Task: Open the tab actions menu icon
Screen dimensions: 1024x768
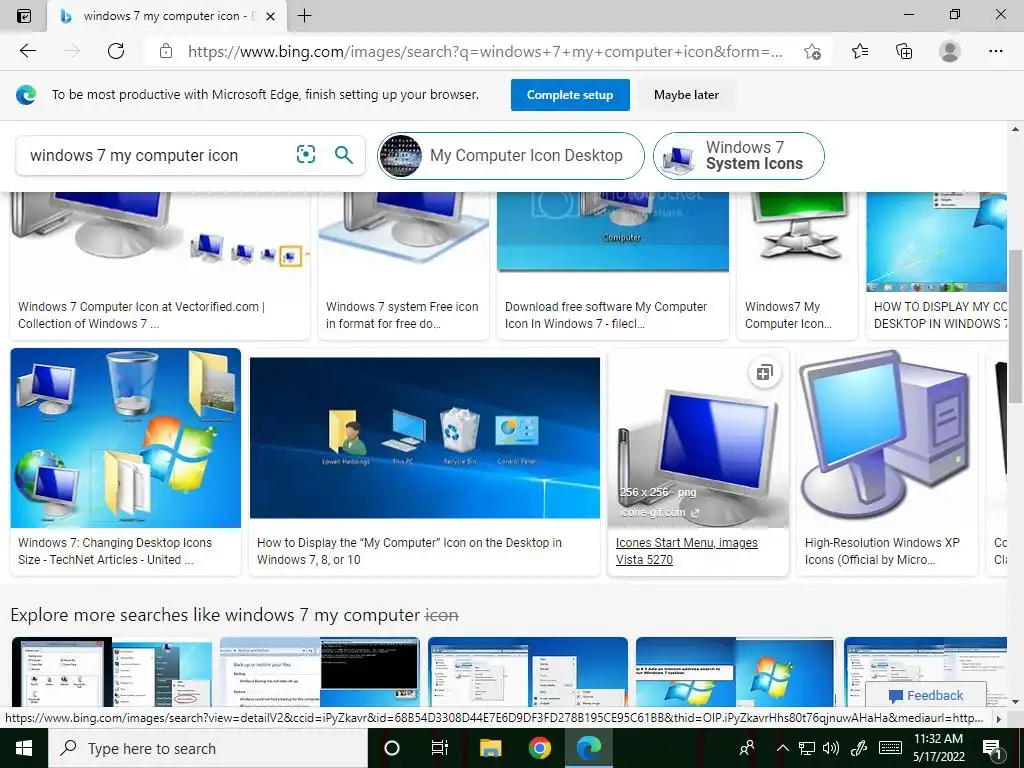Action: pos(24,16)
